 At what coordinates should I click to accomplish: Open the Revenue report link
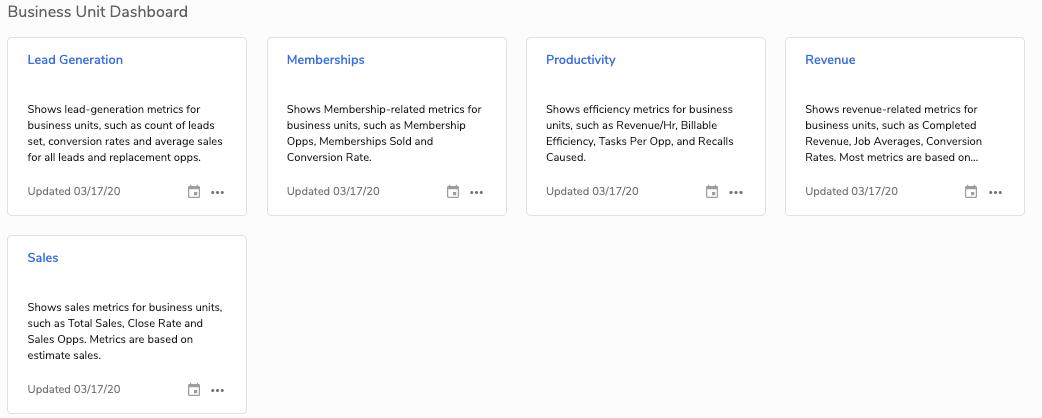click(x=830, y=60)
